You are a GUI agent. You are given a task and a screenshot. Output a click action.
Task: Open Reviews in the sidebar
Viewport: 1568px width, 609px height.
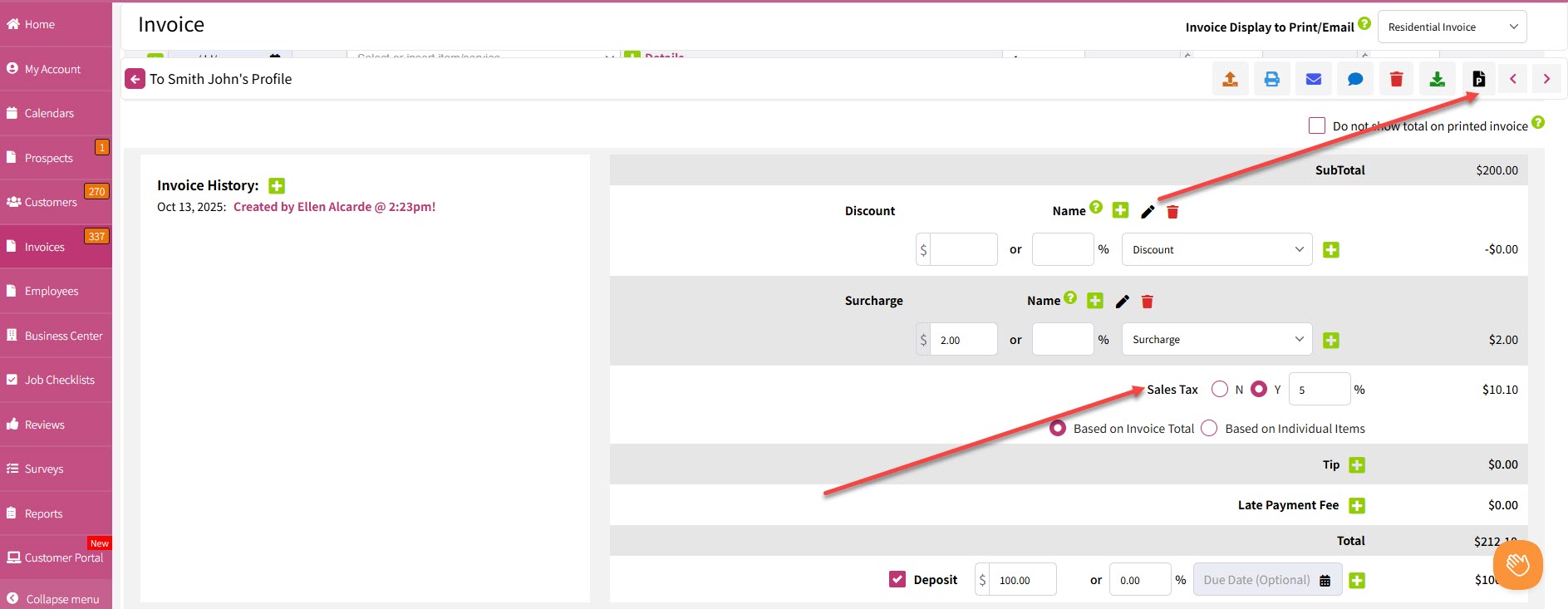point(56,425)
